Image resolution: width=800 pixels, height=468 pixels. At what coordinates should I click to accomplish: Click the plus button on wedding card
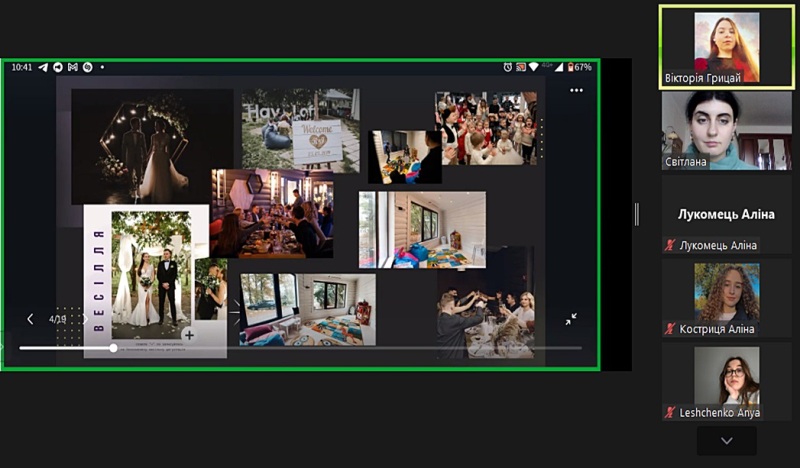click(x=189, y=335)
